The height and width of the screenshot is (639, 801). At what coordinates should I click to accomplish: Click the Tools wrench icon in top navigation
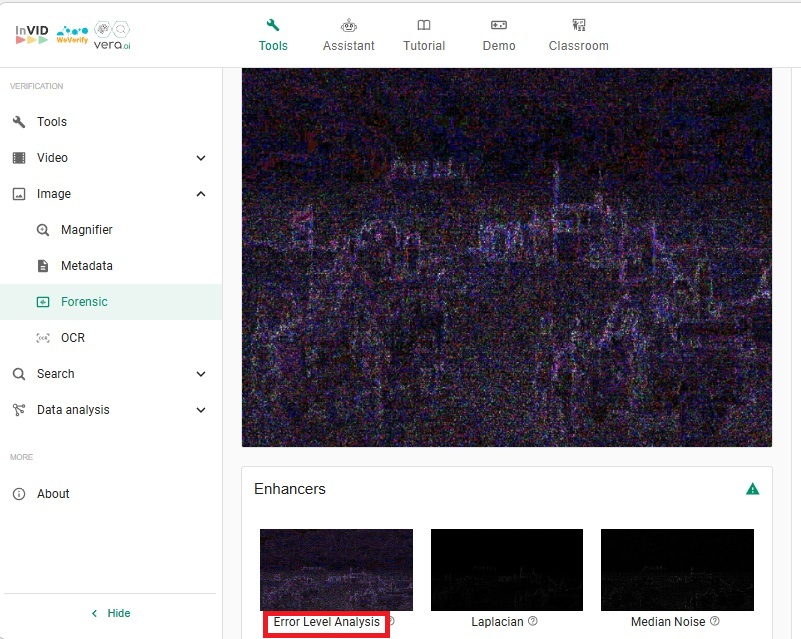273,25
